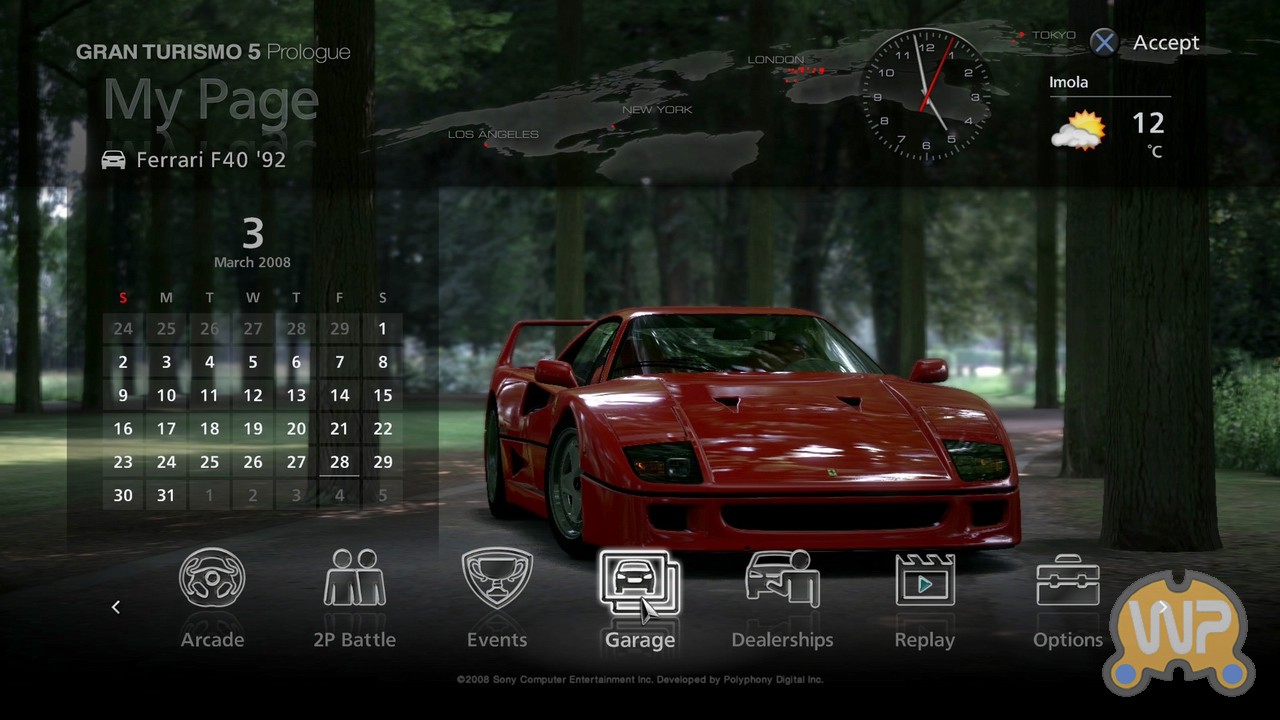Click the car icon beside Ferrari F40 '92
1280x720 pixels.
tap(114, 160)
